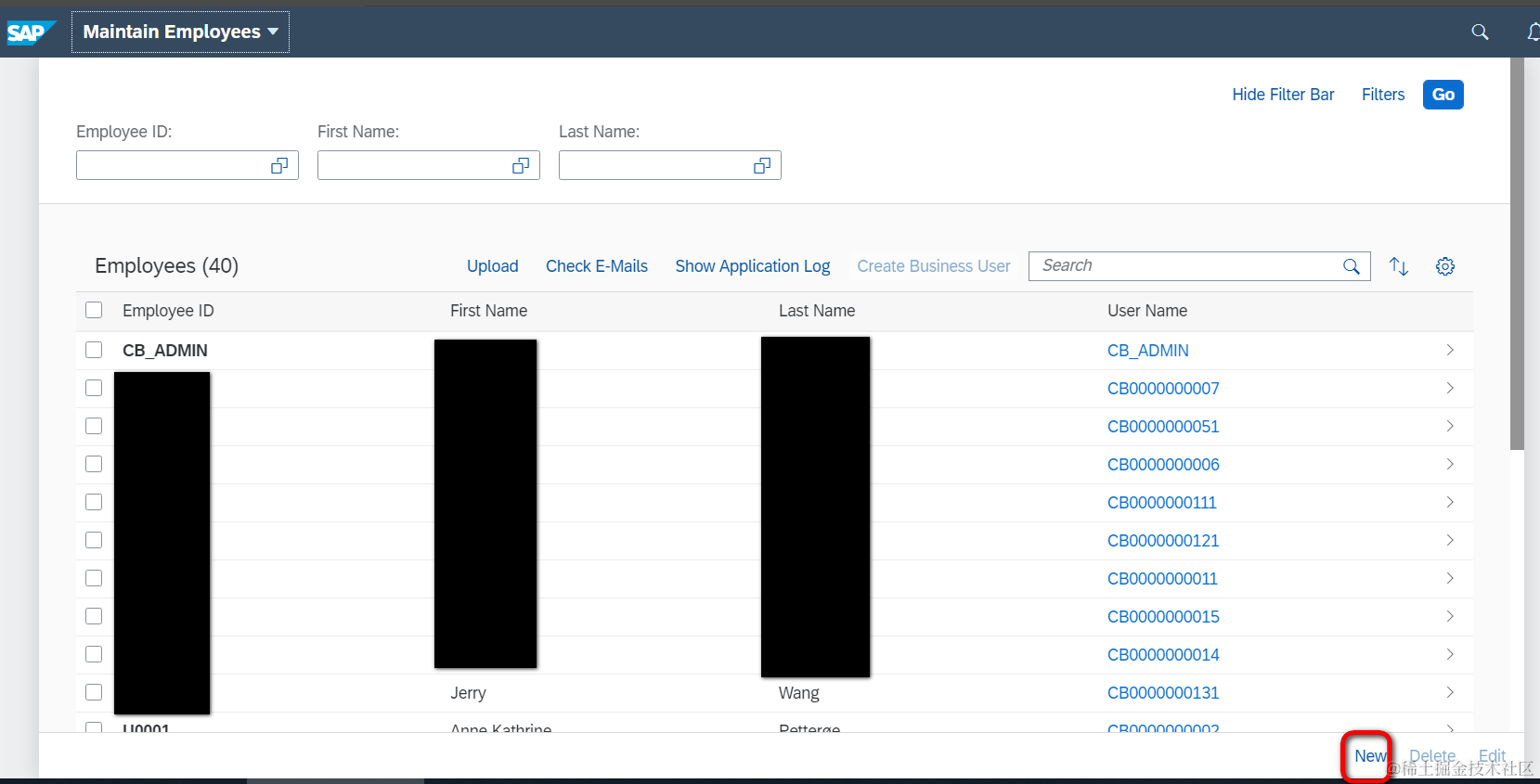Check the CB_ADMIN row checkbox

[x=94, y=350]
